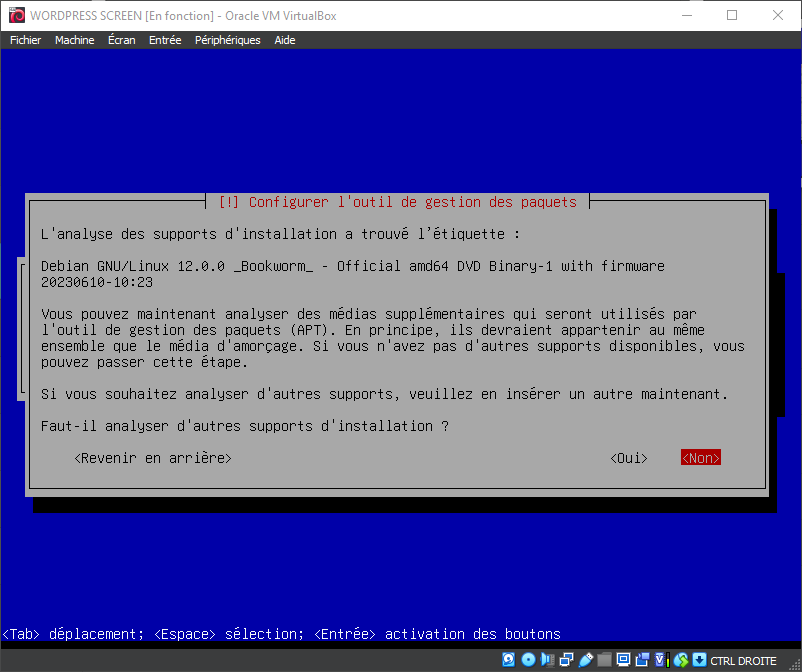Open the Périphériques menu
The height and width of the screenshot is (672, 802).
pos(227,40)
